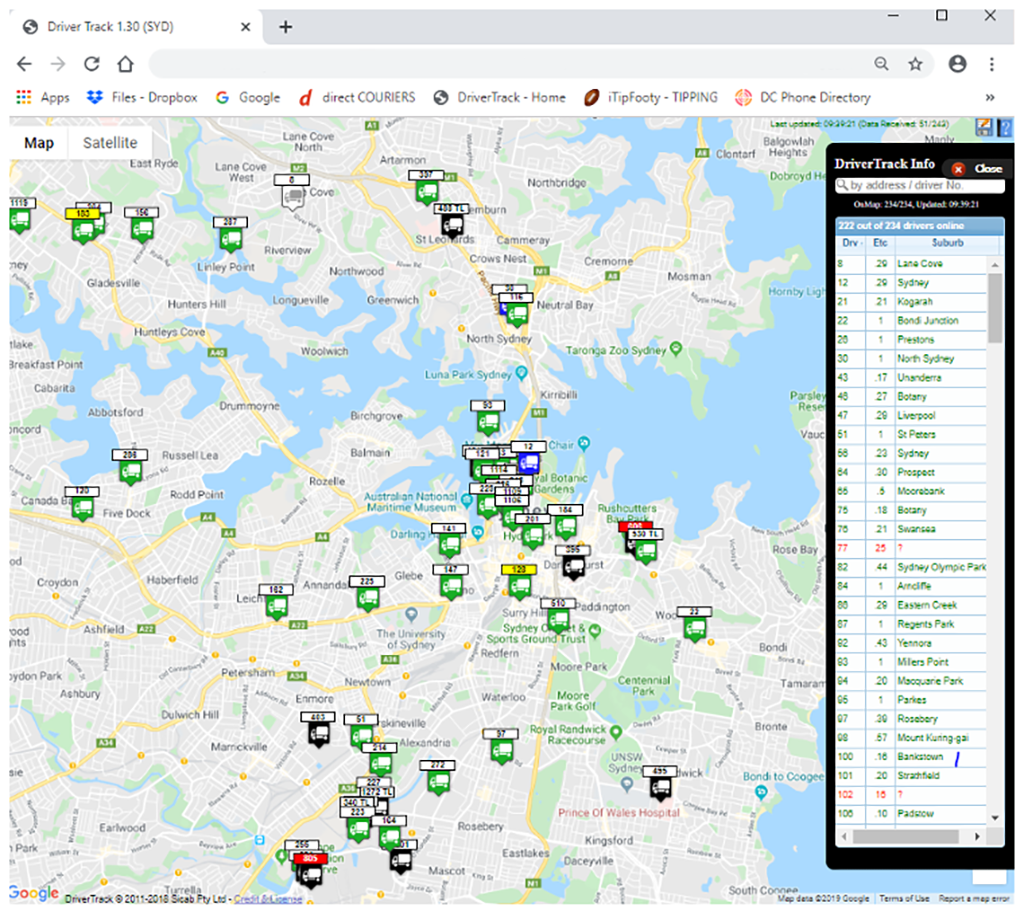Open the Credit & License link

point(268,899)
